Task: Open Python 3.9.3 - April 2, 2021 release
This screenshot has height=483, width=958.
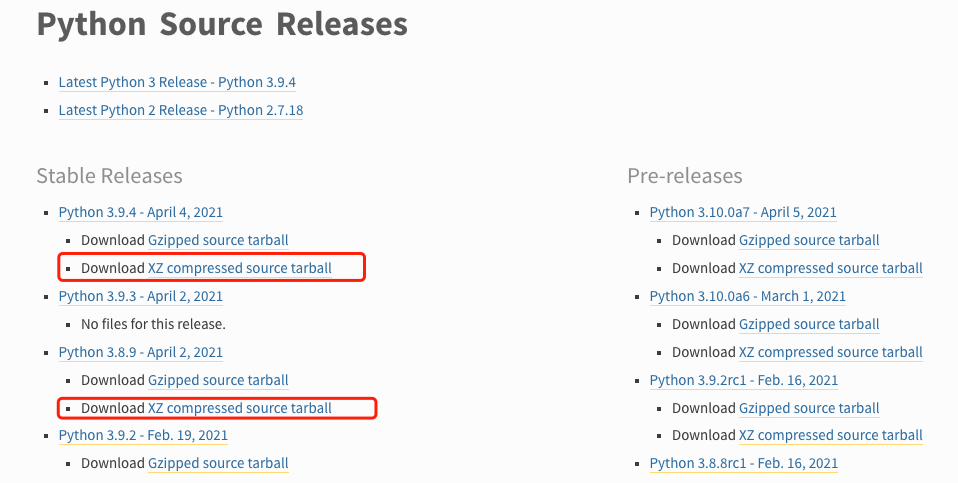Action: (x=140, y=296)
